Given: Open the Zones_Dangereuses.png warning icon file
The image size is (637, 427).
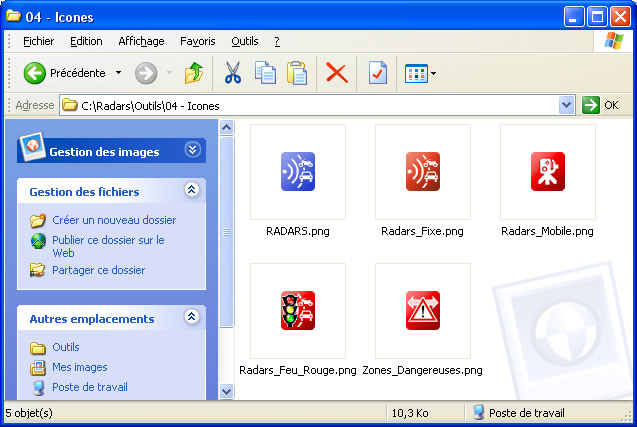Looking at the screenshot, I should (x=422, y=311).
